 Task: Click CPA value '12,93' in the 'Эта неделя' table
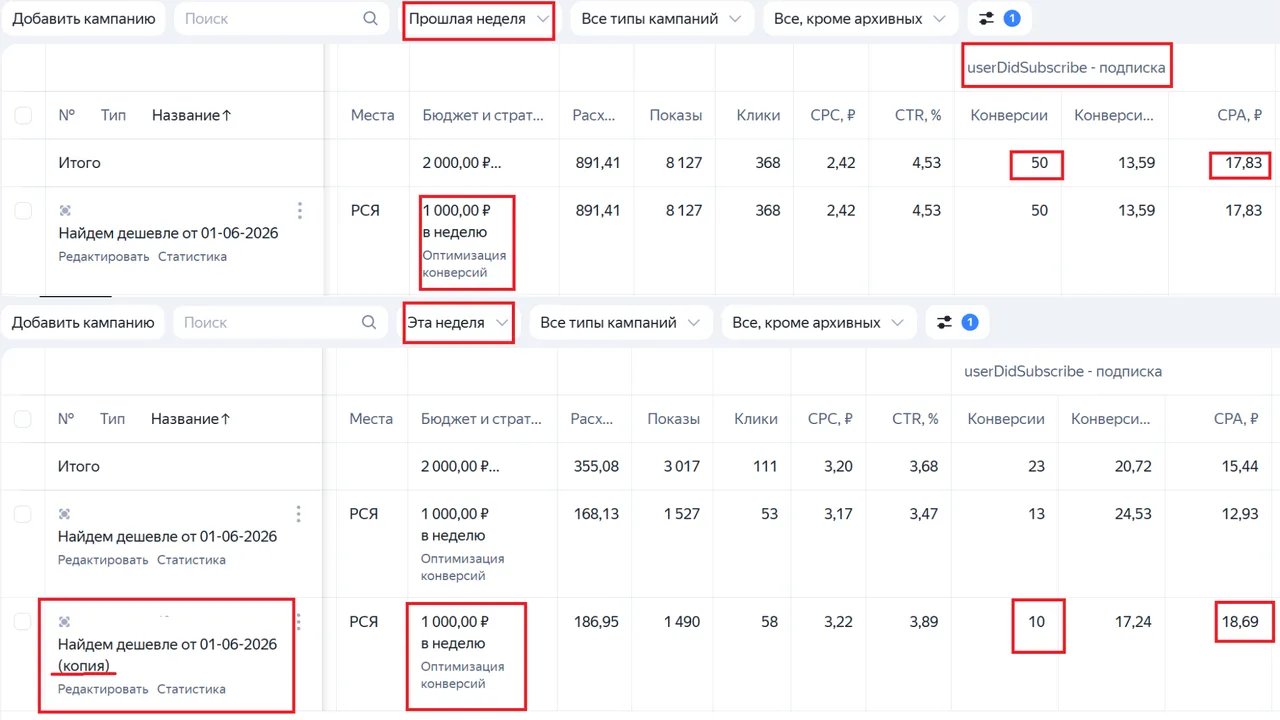tap(1239, 514)
